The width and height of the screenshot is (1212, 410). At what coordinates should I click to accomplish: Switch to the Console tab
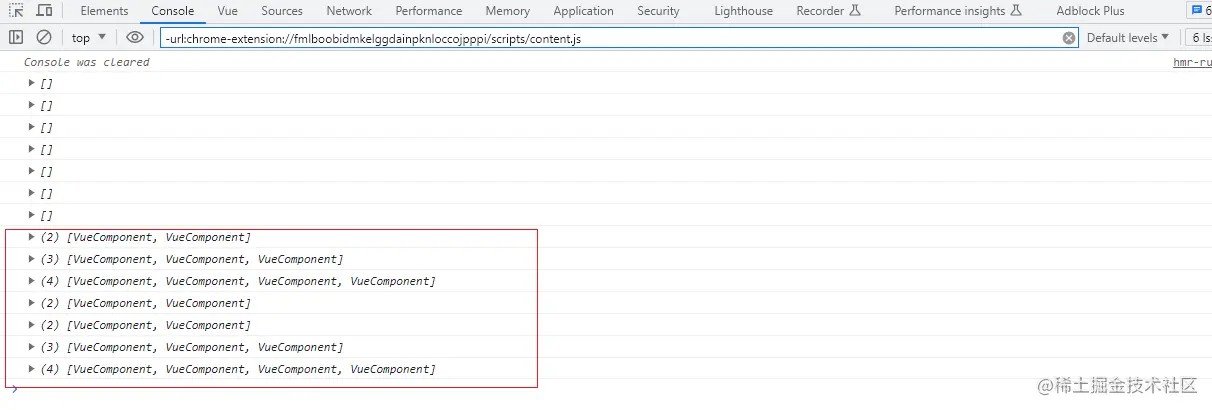click(173, 11)
